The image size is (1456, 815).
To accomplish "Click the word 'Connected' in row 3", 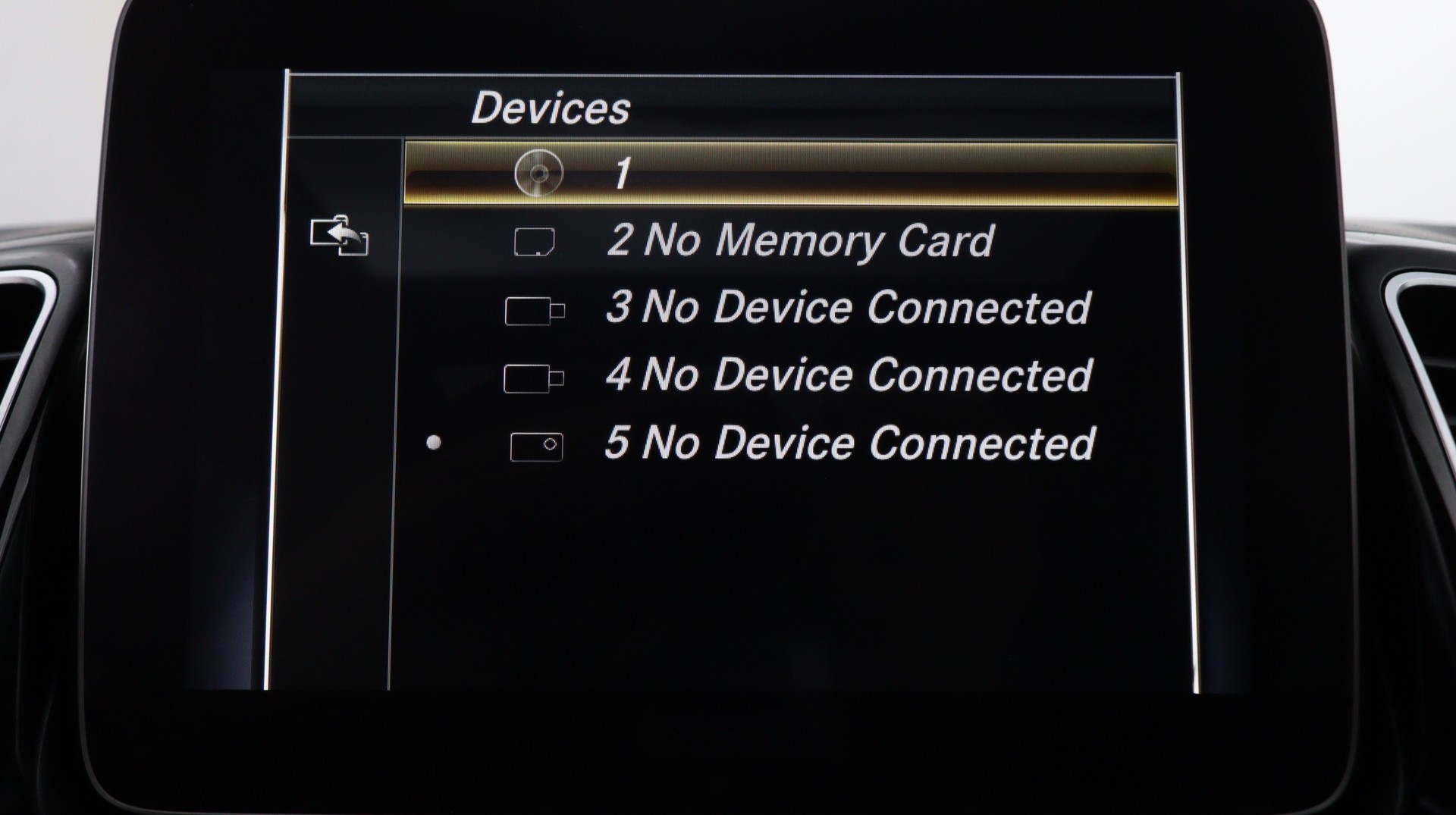I will [979, 308].
